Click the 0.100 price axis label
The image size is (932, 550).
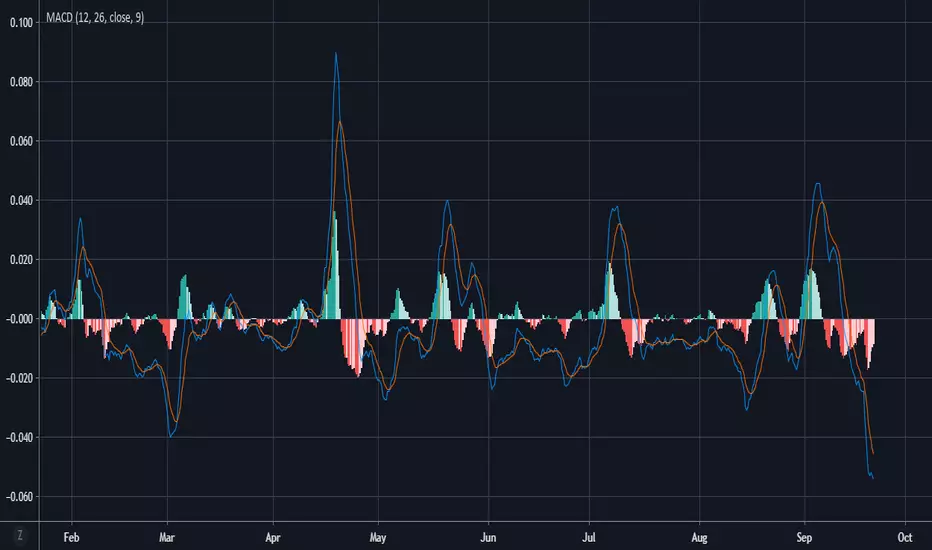click(x=21, y=23)
